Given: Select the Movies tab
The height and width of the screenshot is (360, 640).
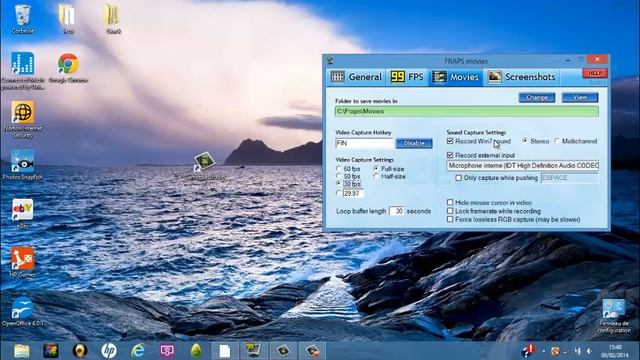Looking at the screenshot, I should [x=456, y=77].
